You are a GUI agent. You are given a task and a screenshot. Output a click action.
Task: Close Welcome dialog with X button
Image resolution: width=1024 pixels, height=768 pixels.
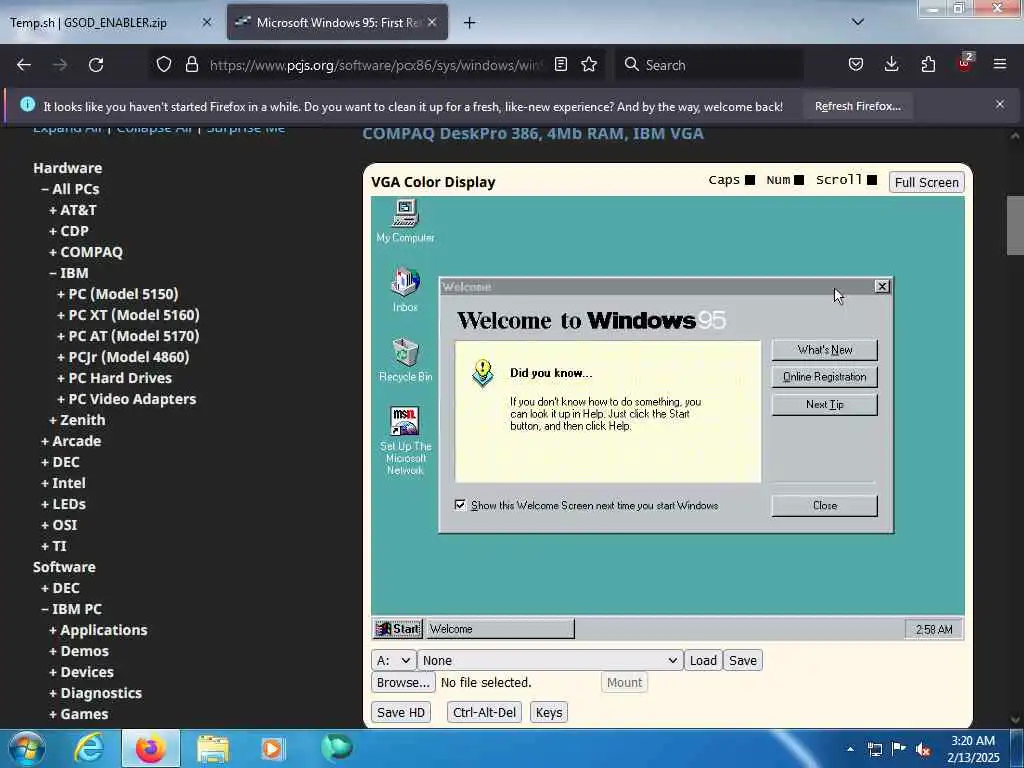[x=882, y=286]
